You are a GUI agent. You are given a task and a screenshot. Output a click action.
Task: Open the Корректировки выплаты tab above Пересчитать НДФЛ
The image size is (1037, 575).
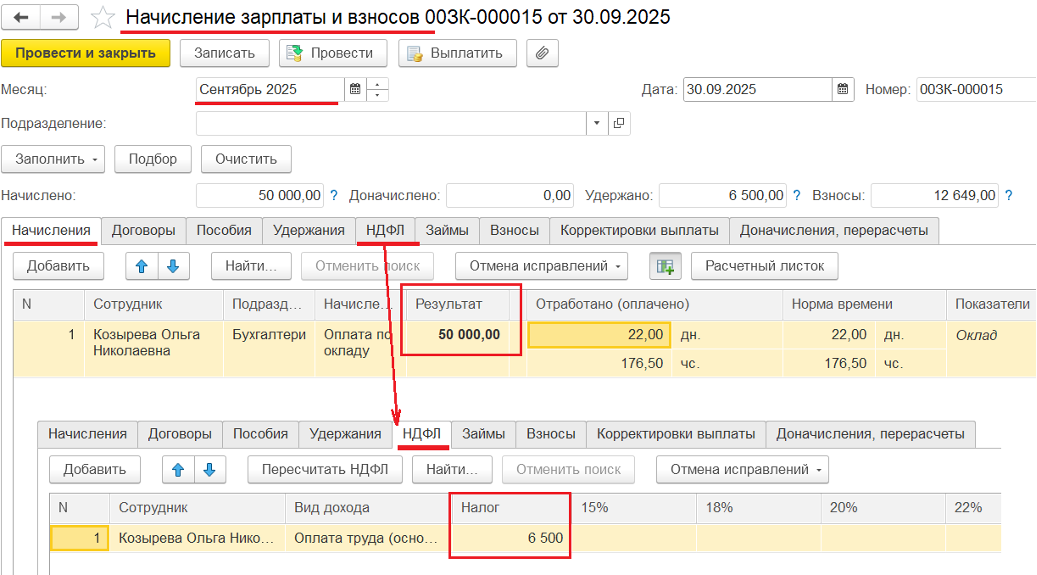[x=676, y=434]
